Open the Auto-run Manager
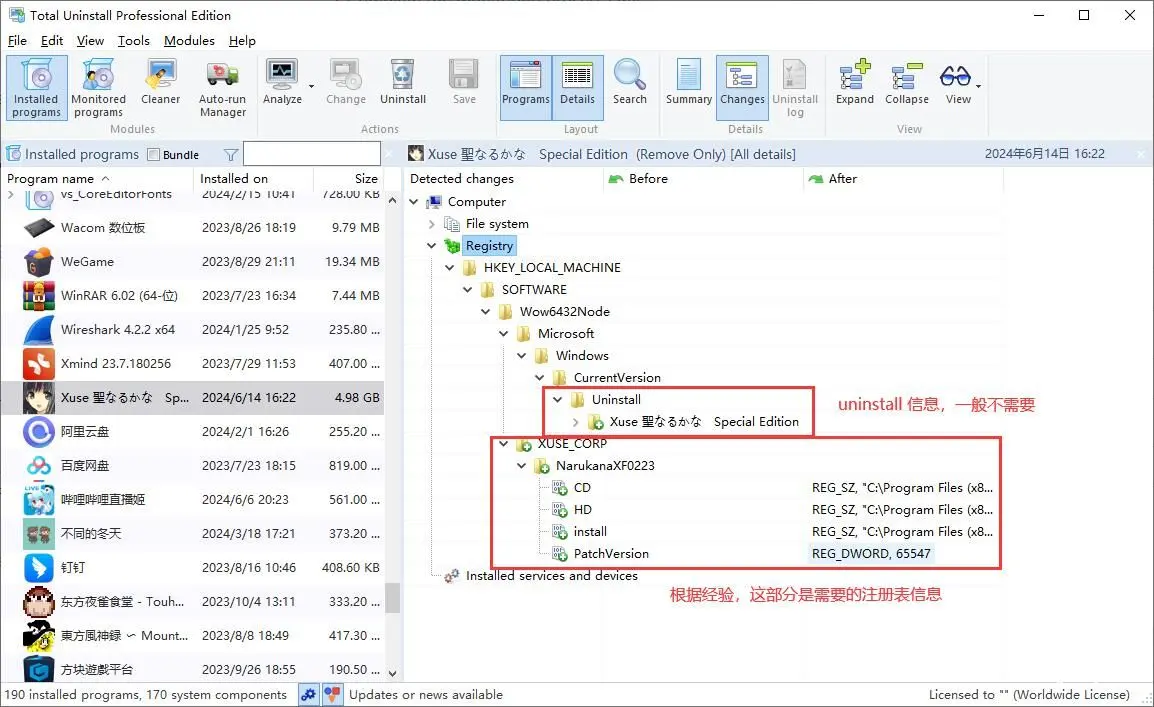This screenshot has height=707, width=1154. click(x=222, y=88)
